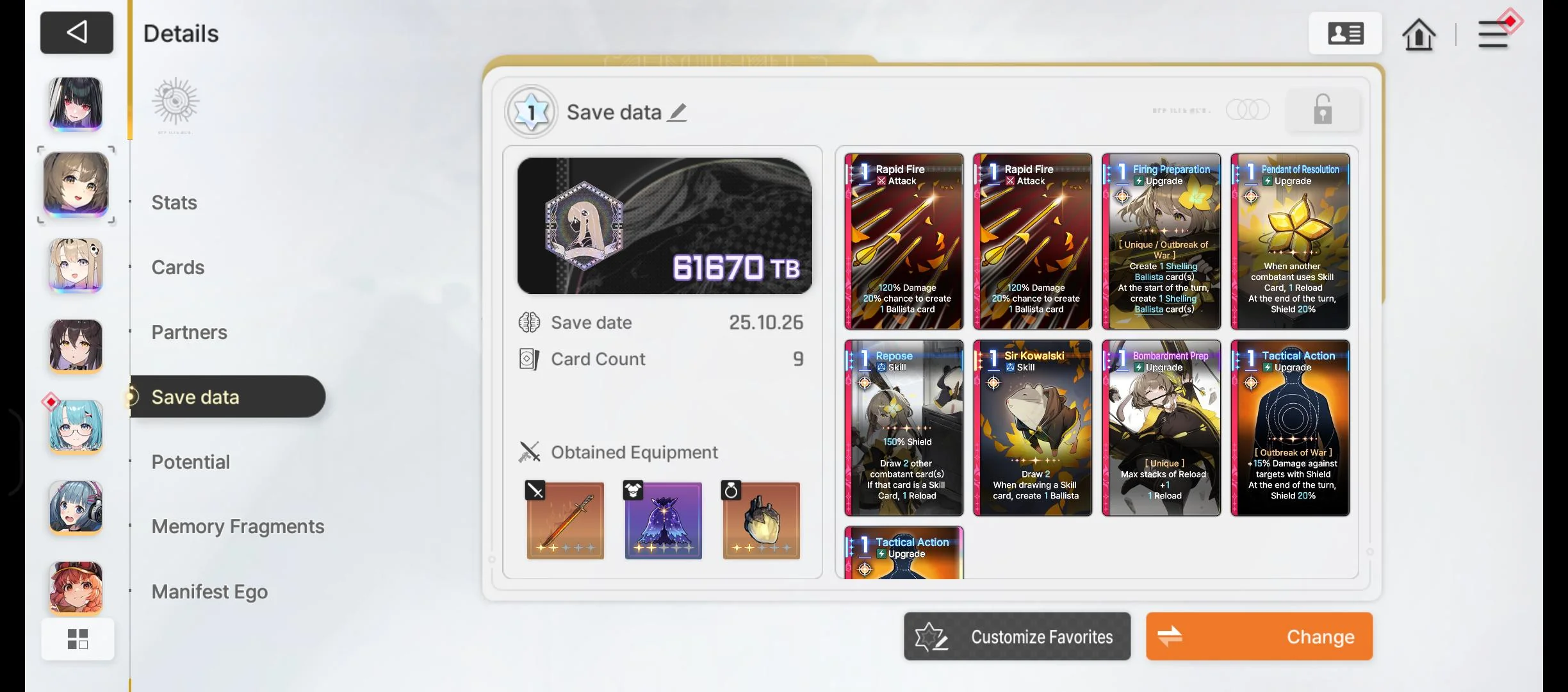Edit the Save data name pencil
The width and height of the screenshot is (1568, 692).
tap(678, 112)
